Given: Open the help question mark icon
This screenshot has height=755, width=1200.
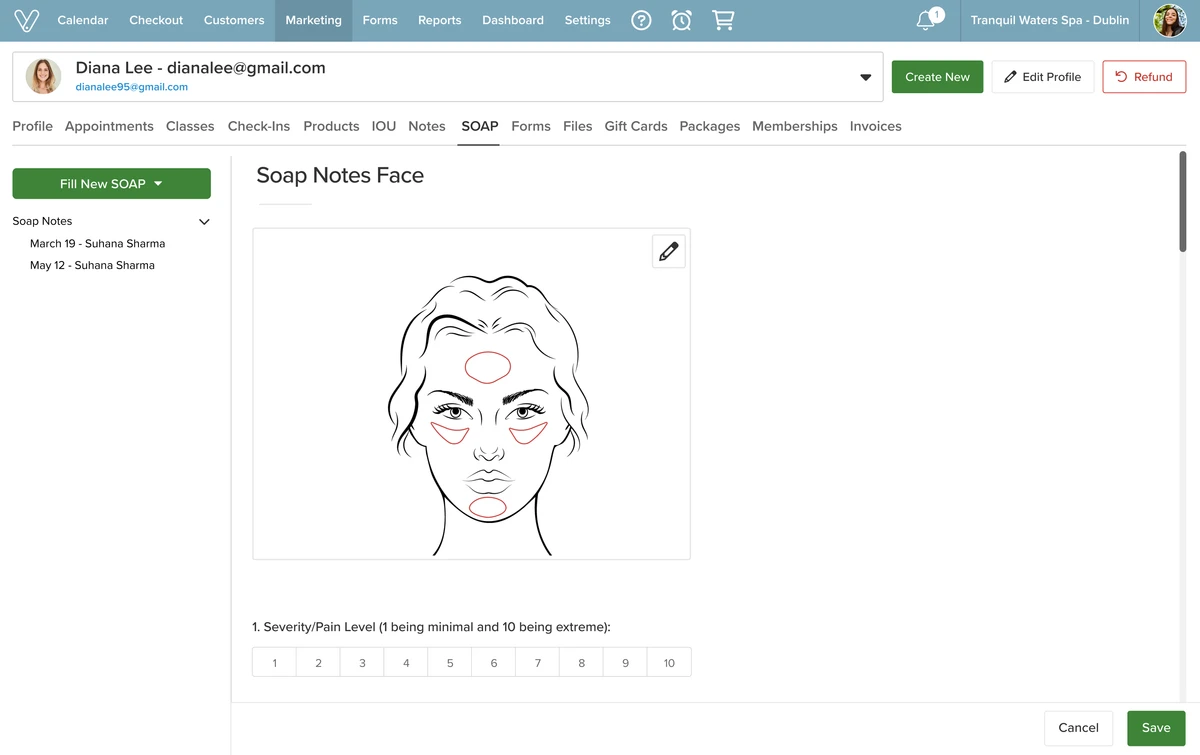Looking at the screenshot, I should point(642,20).
